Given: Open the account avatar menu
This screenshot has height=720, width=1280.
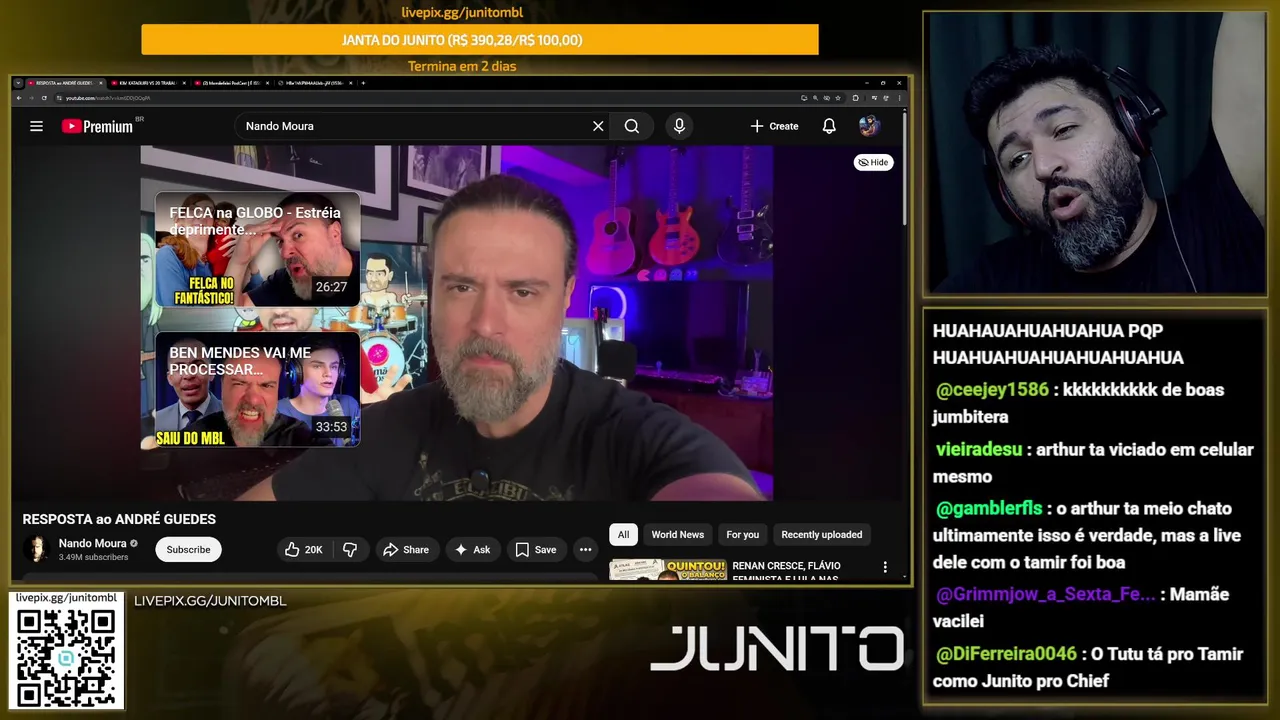Looking at the screenshot, I should pos(868,126).
